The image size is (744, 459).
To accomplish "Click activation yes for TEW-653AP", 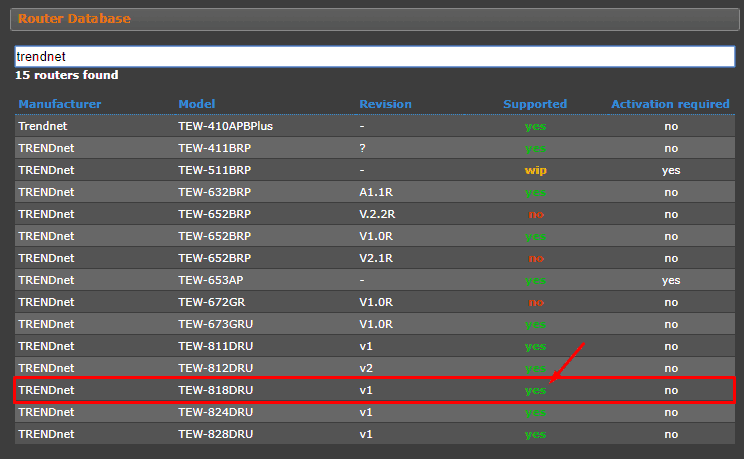I will pyautogui.click(x=671, y=281).
